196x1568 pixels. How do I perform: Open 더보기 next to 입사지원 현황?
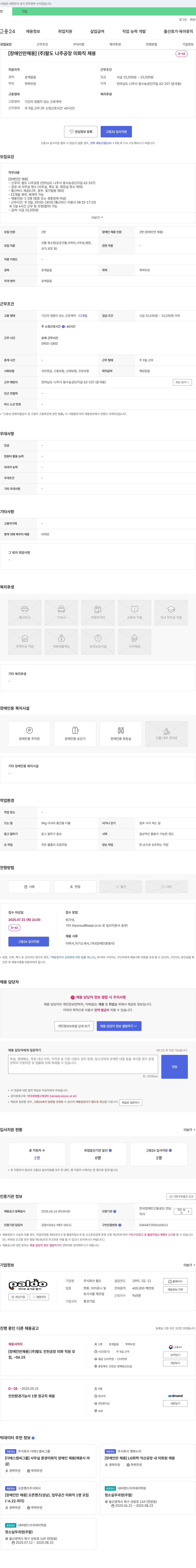[x=189, y=1130]
